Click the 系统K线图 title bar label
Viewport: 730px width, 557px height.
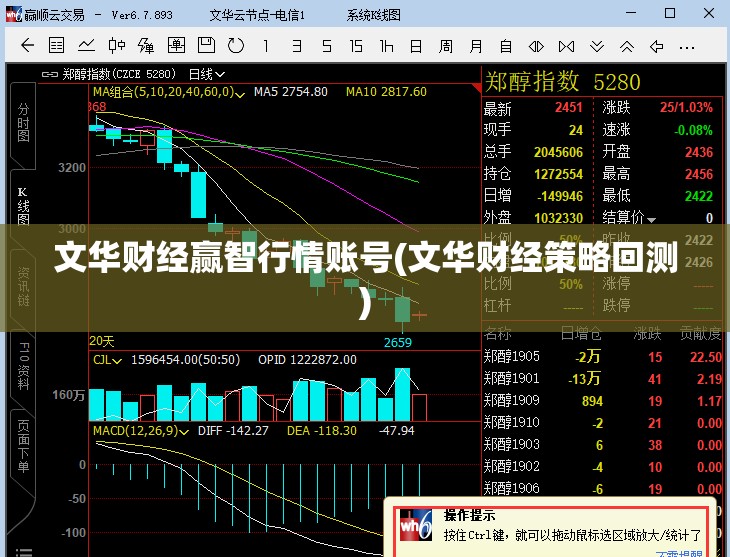click(x=373, y=15)
